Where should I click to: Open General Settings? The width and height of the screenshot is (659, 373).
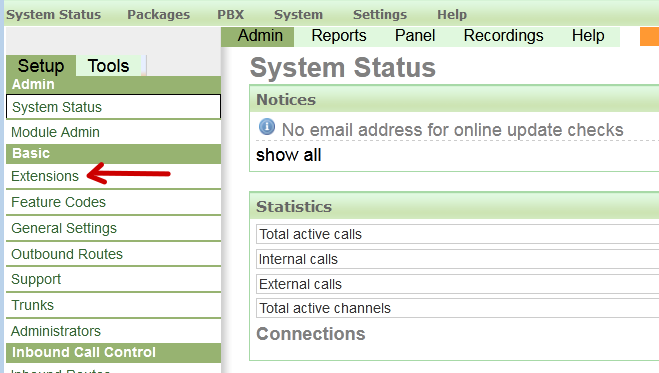pos(113,229)
